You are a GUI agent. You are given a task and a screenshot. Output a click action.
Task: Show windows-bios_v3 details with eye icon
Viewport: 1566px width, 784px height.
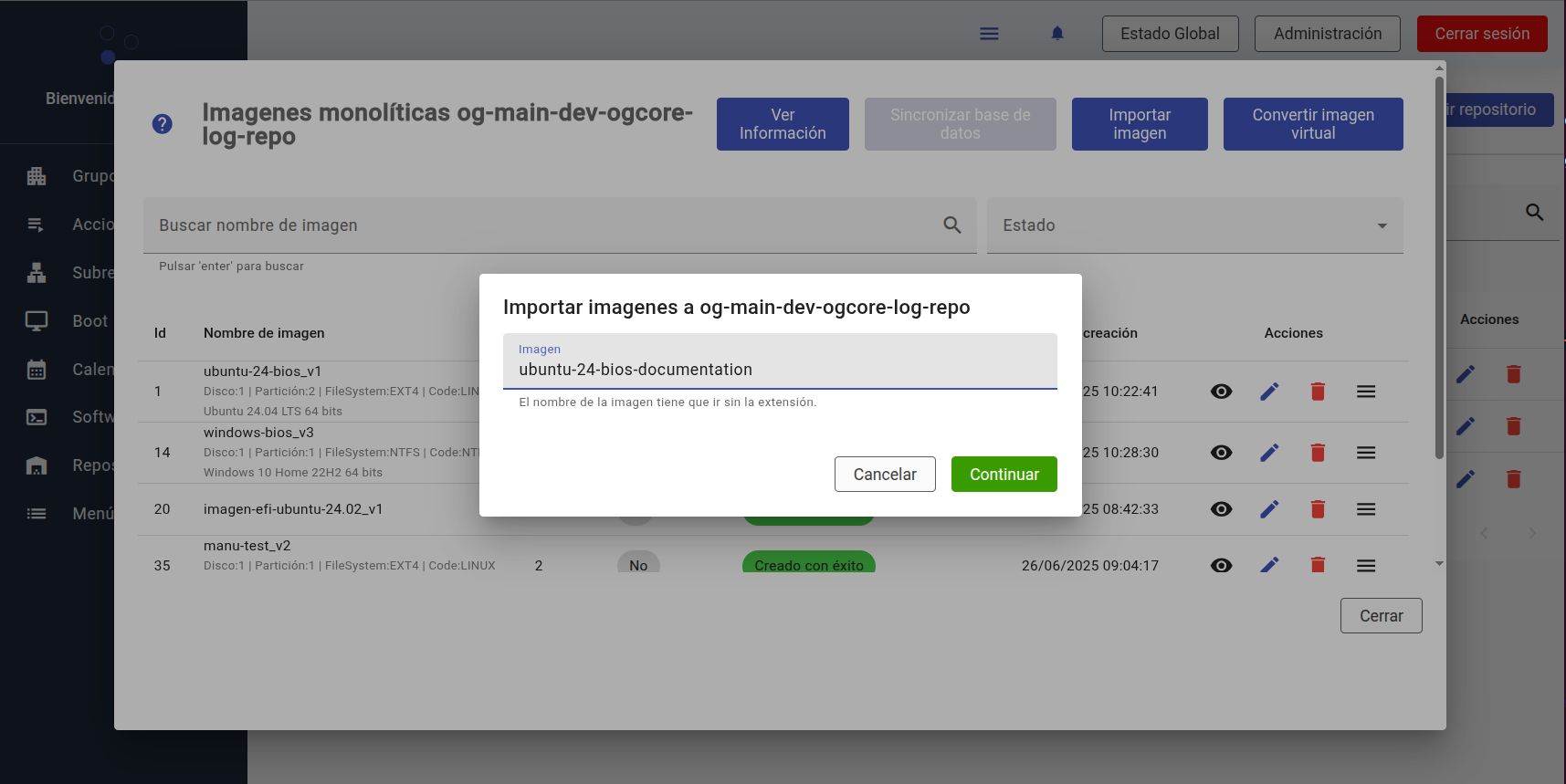click(1221, 453)
